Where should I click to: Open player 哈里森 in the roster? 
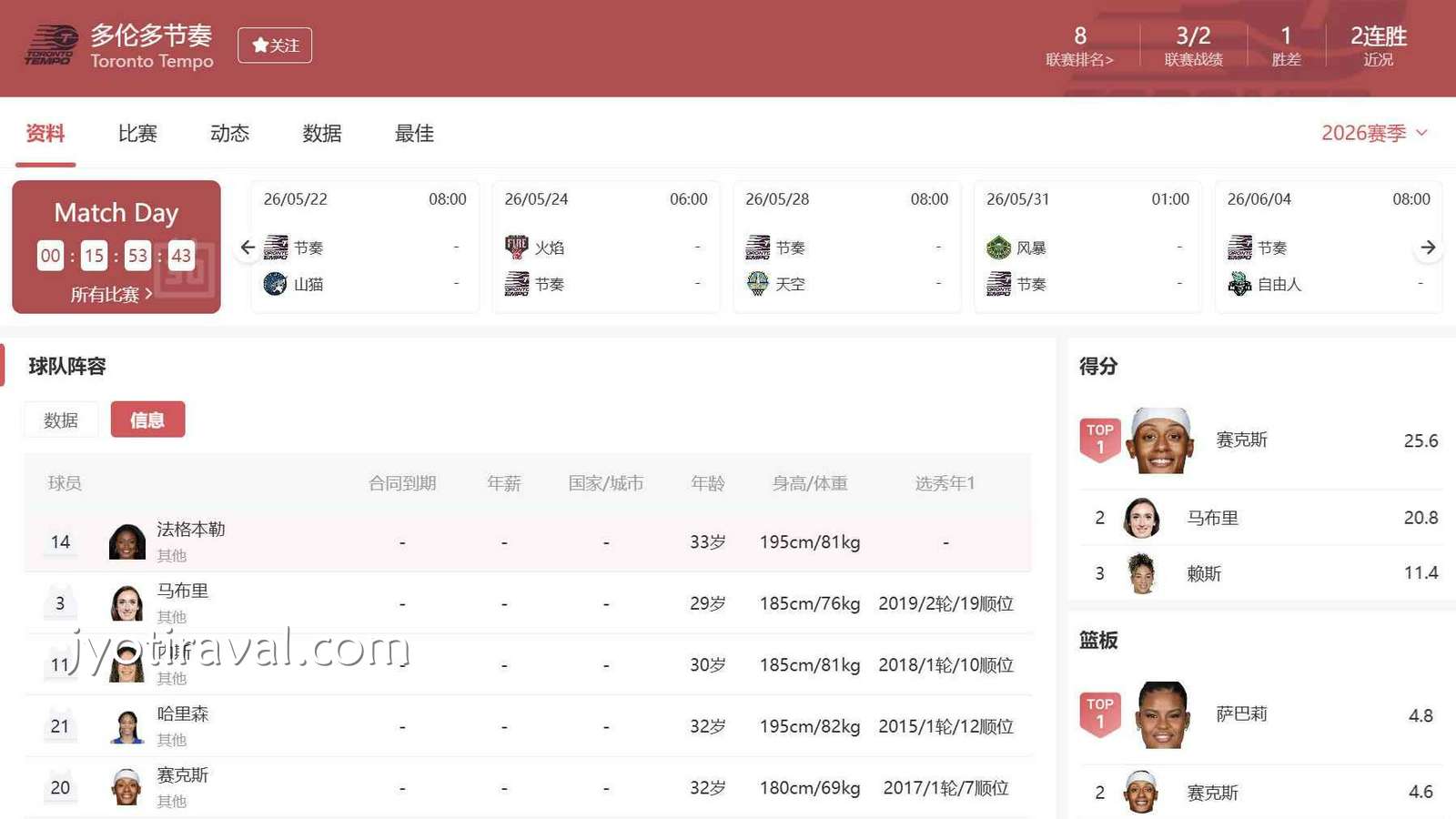click(x=183, y=714)
